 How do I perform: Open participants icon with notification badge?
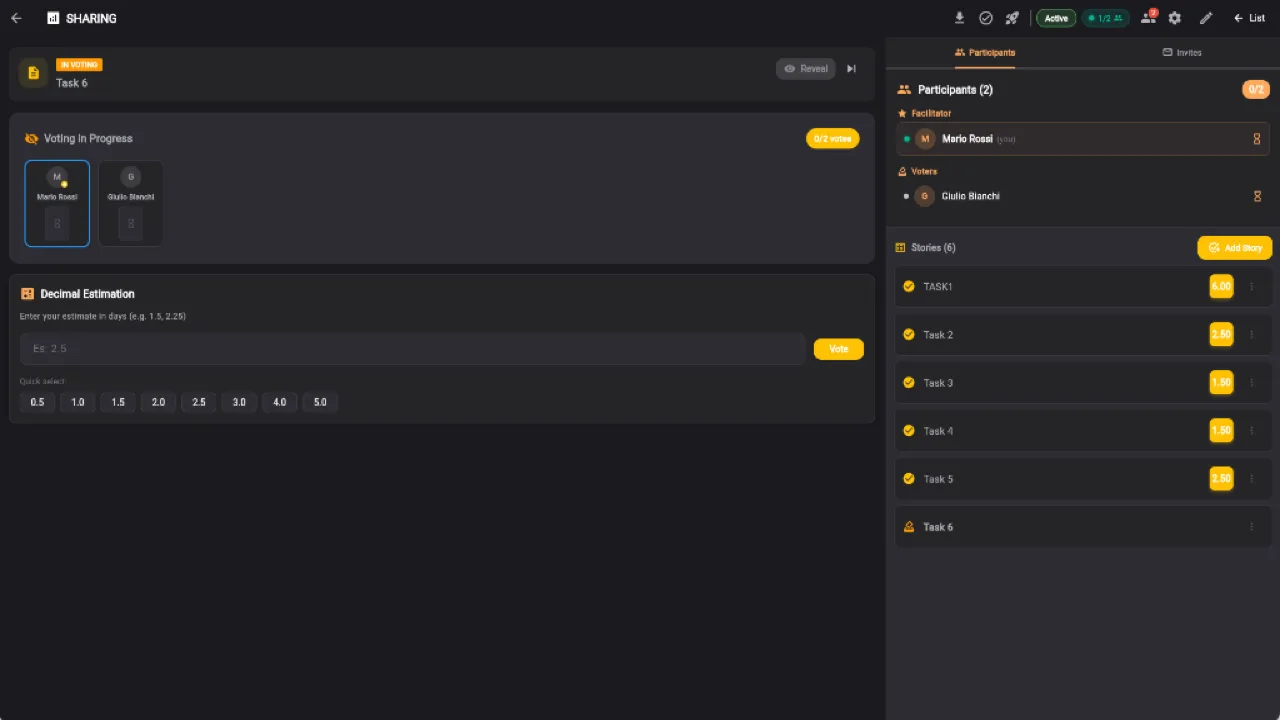point(1149,18)
